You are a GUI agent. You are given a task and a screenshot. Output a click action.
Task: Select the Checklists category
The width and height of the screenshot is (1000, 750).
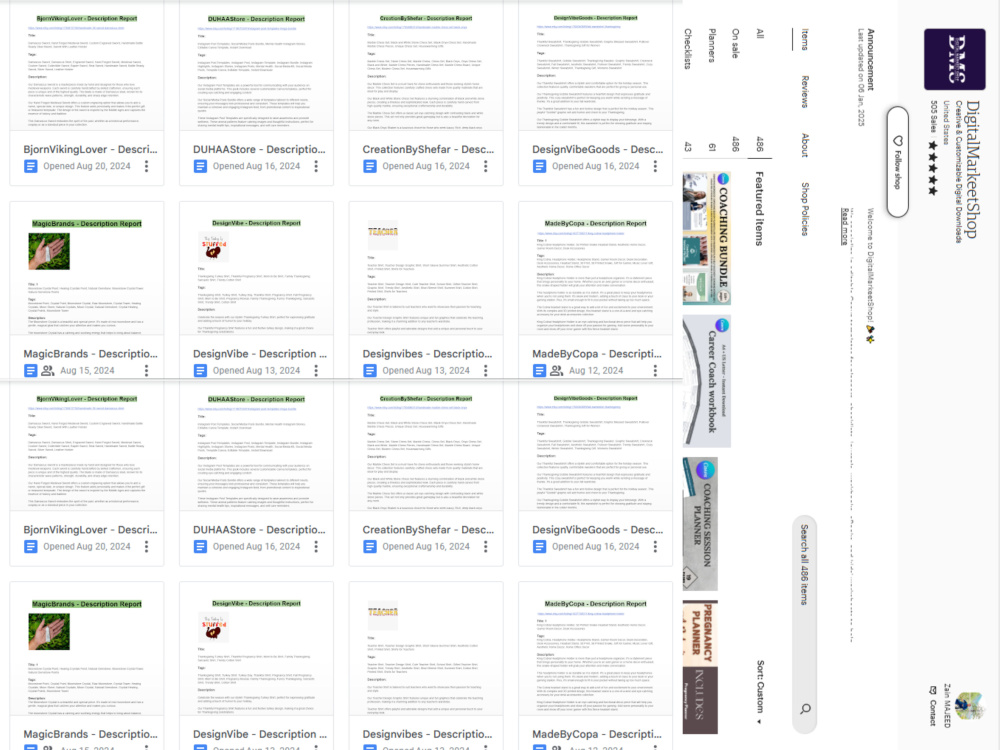[688, 48]
